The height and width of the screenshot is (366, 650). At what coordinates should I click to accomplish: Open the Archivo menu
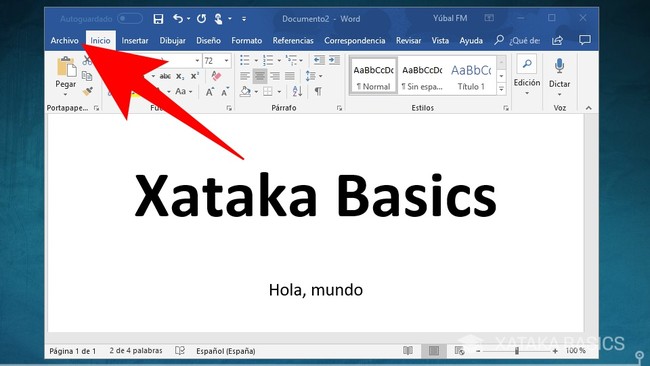[x=64, y=41]
